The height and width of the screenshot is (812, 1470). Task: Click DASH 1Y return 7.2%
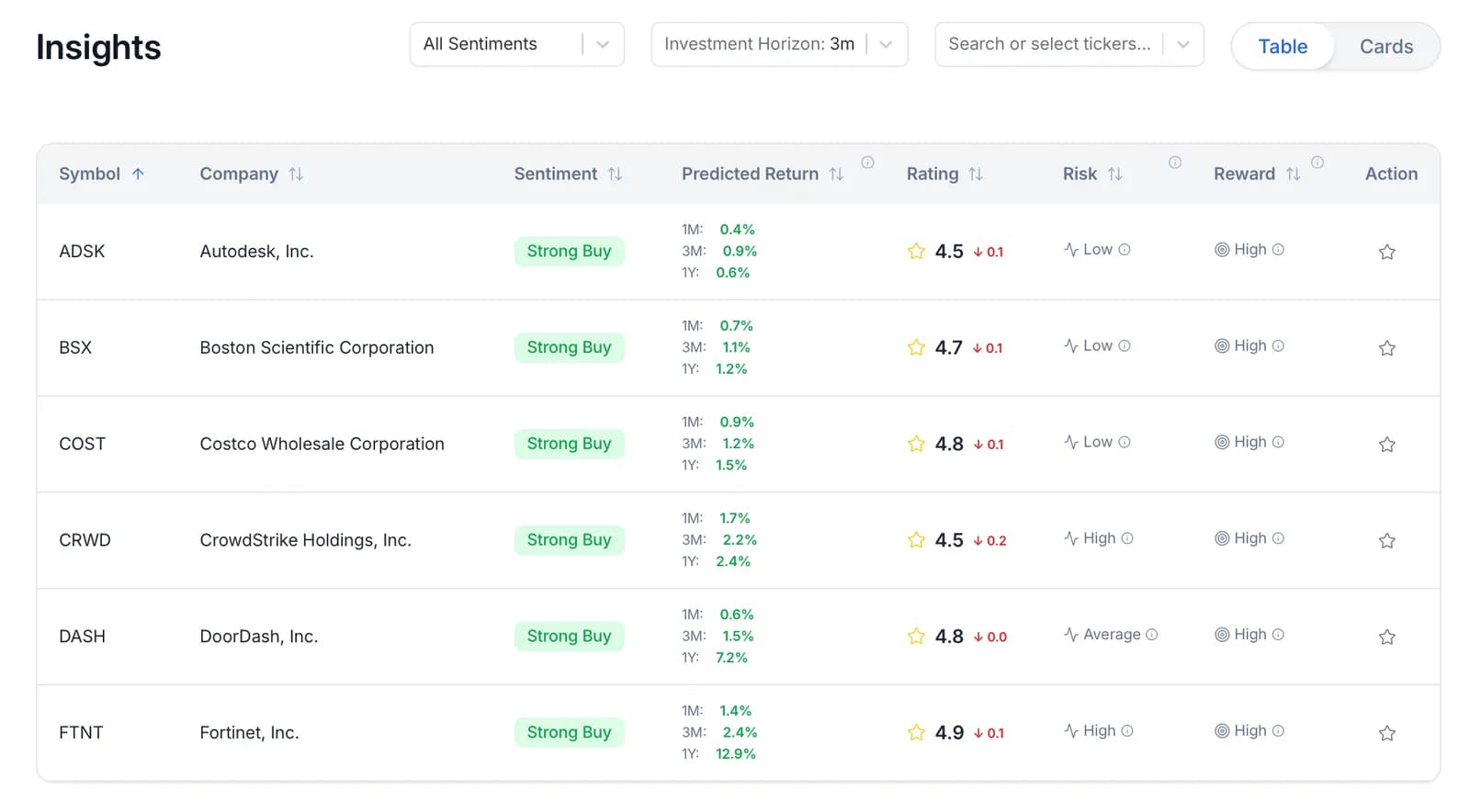point(731,657)
